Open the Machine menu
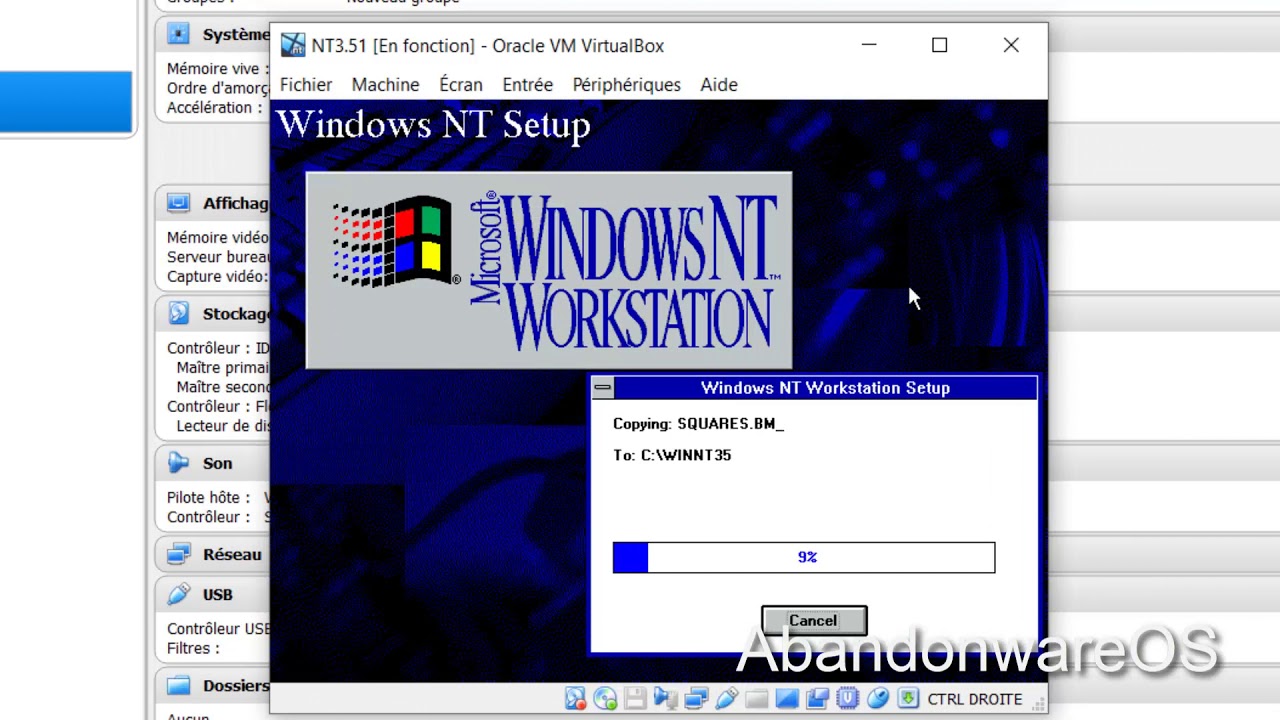Screen dimensions: 1280x720 pos(385,85)
